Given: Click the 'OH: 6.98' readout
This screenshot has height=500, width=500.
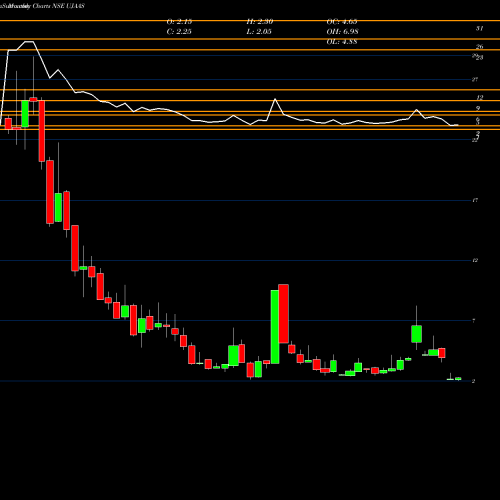Looking at the screenshot, I should [x=342, y=32].
